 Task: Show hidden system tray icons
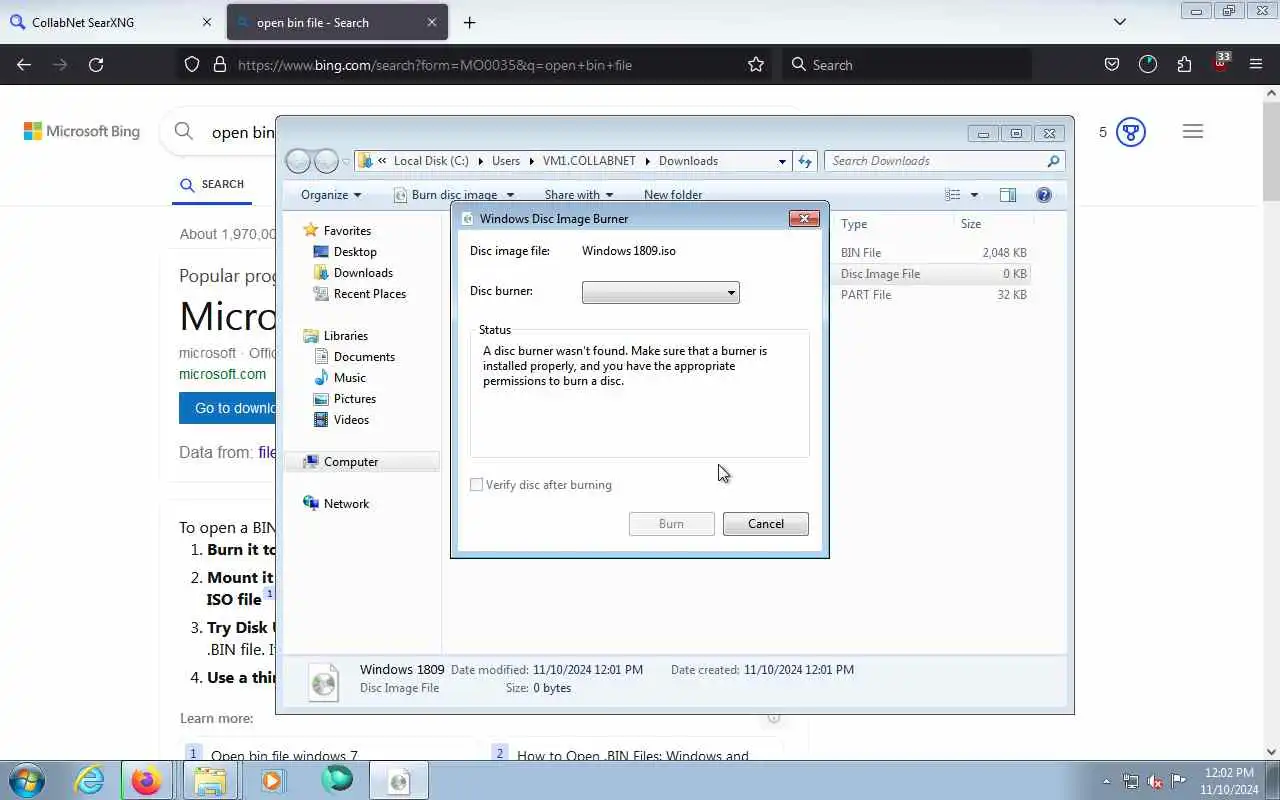point(1106,781)
